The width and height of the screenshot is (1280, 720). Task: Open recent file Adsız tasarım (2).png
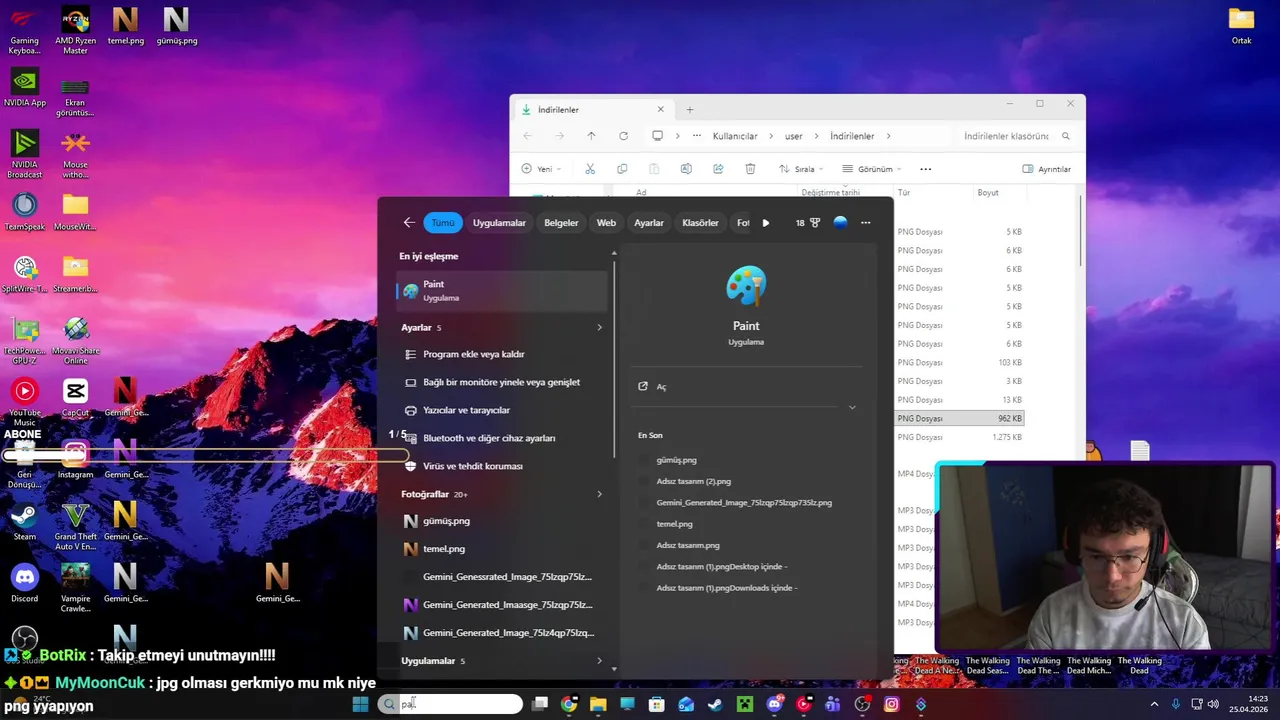pos(693,481)
